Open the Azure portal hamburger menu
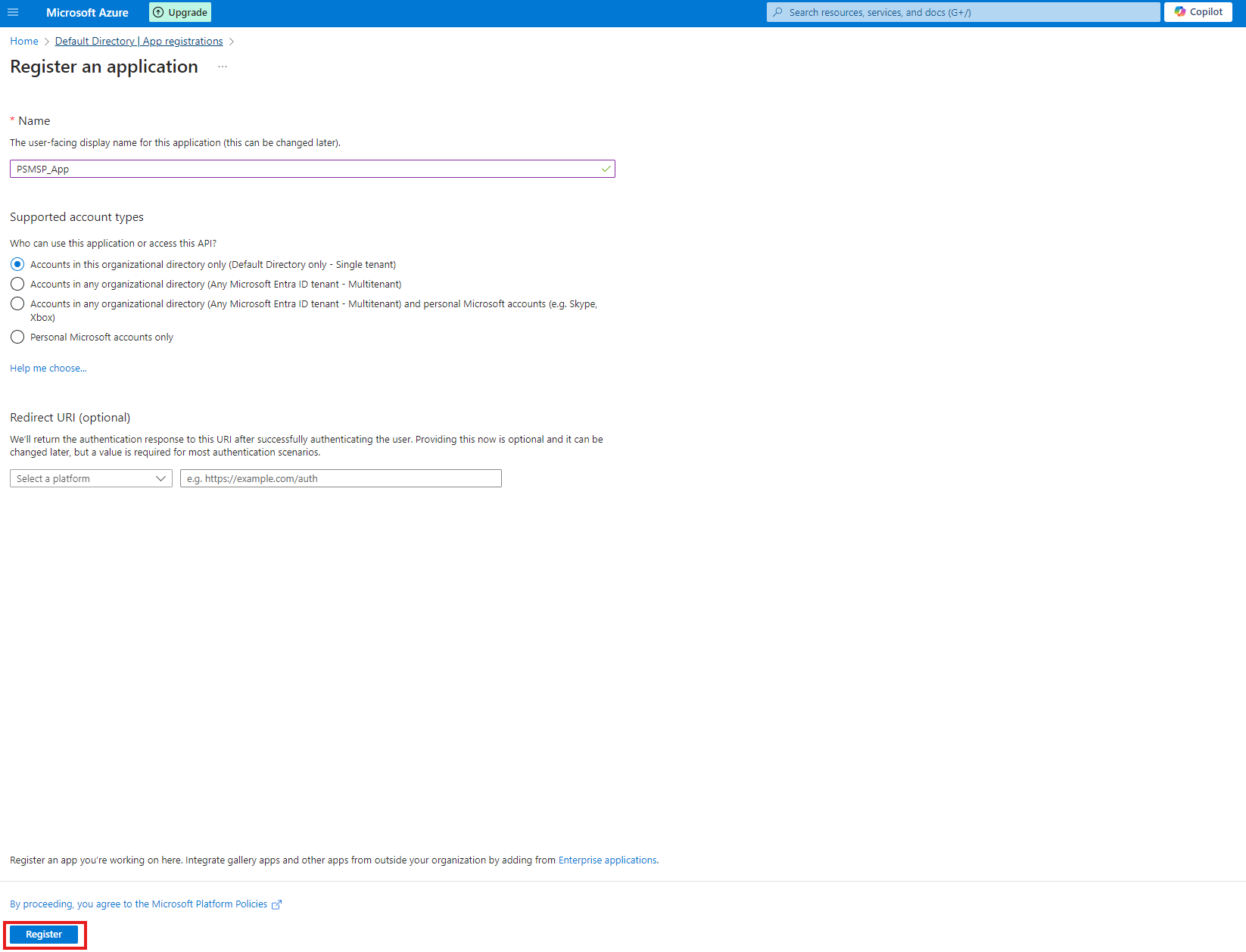Viewport: 1246px width, 952px height. click(x=13, y=12)
